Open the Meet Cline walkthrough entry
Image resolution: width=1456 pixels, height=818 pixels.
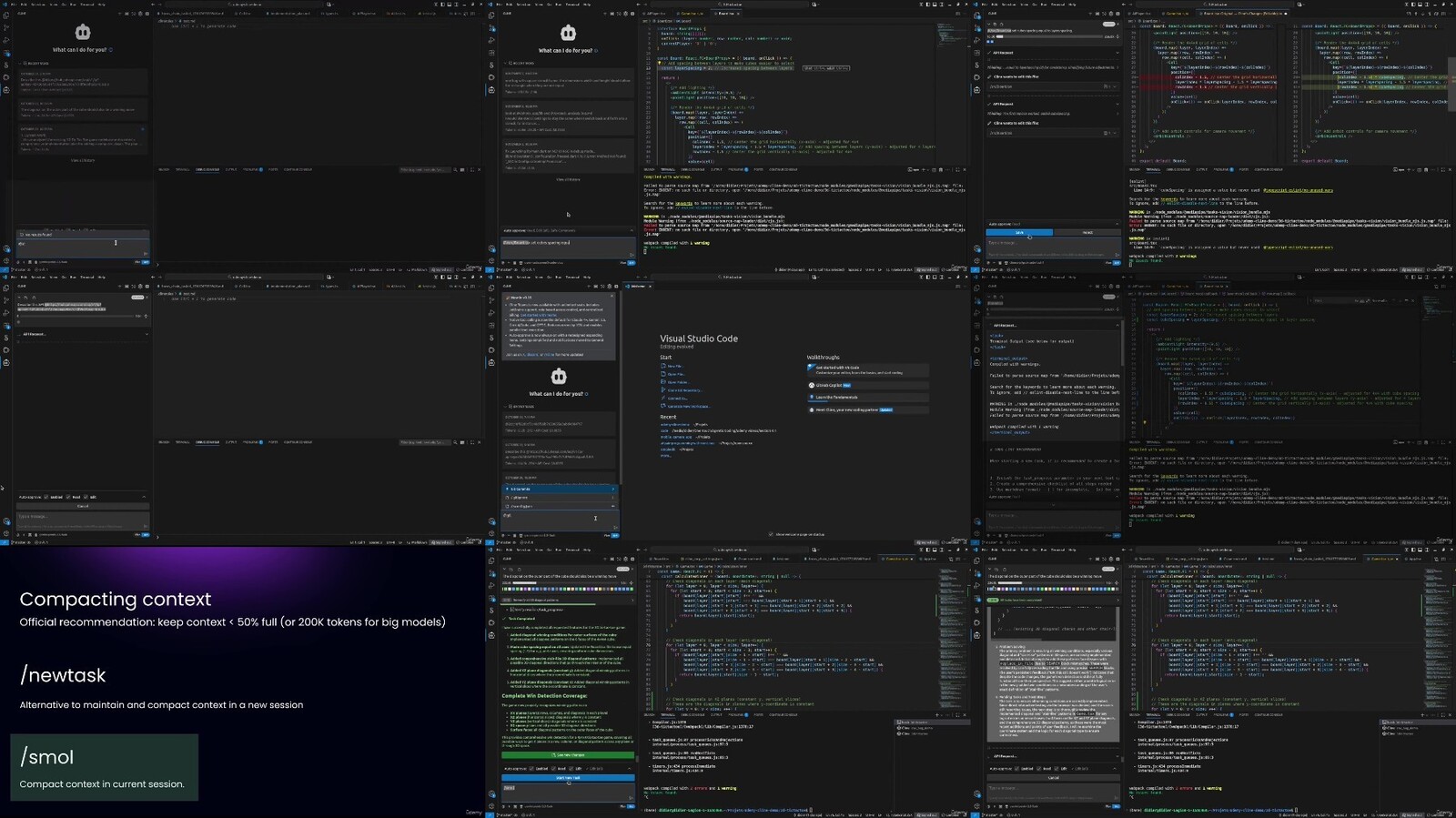pyautogui.click(x=867, y=409)
